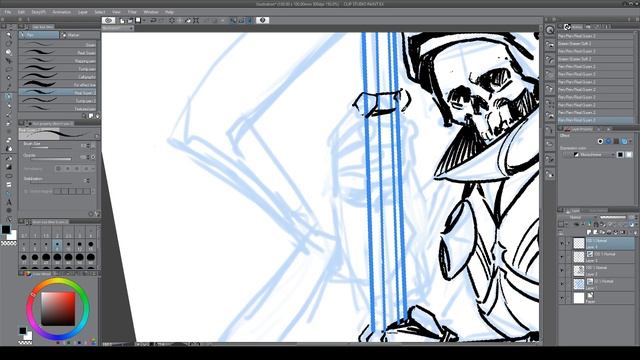Hide Layer 1 with its eye icon
Image resolution: width=640 pixels, height=360 pixels.
(562, 284)
